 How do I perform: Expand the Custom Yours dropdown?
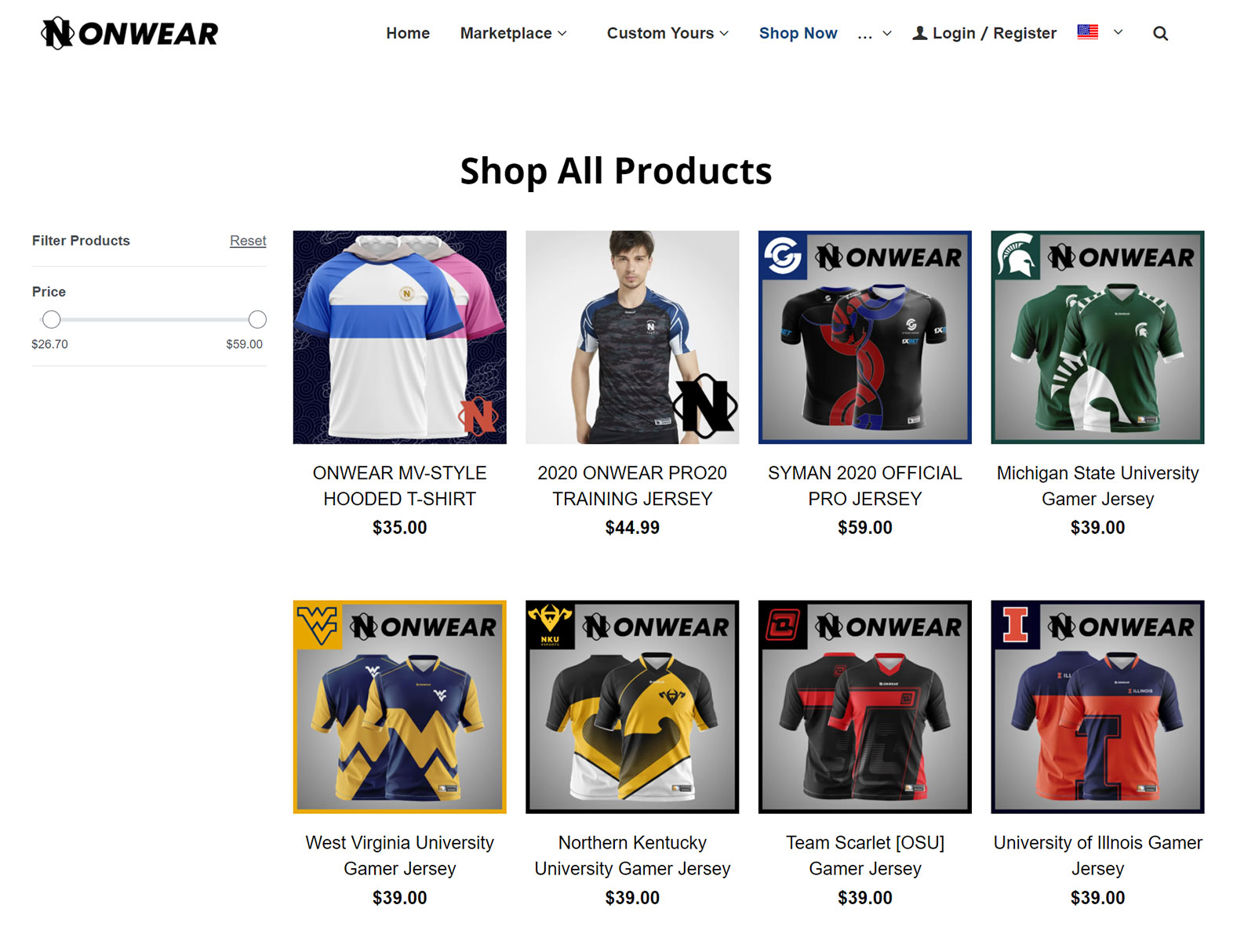pyautogui.click(x=668, y=33)
